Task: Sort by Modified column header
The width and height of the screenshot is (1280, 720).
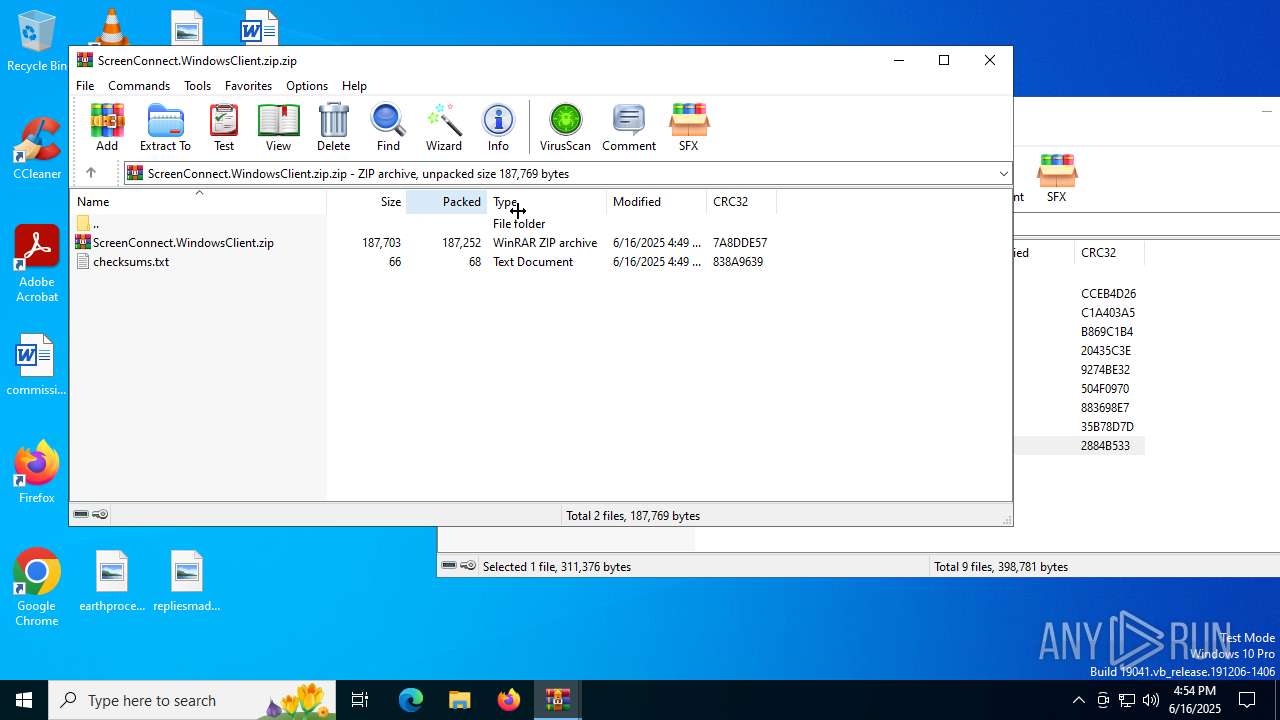Action: coord(656,201)
